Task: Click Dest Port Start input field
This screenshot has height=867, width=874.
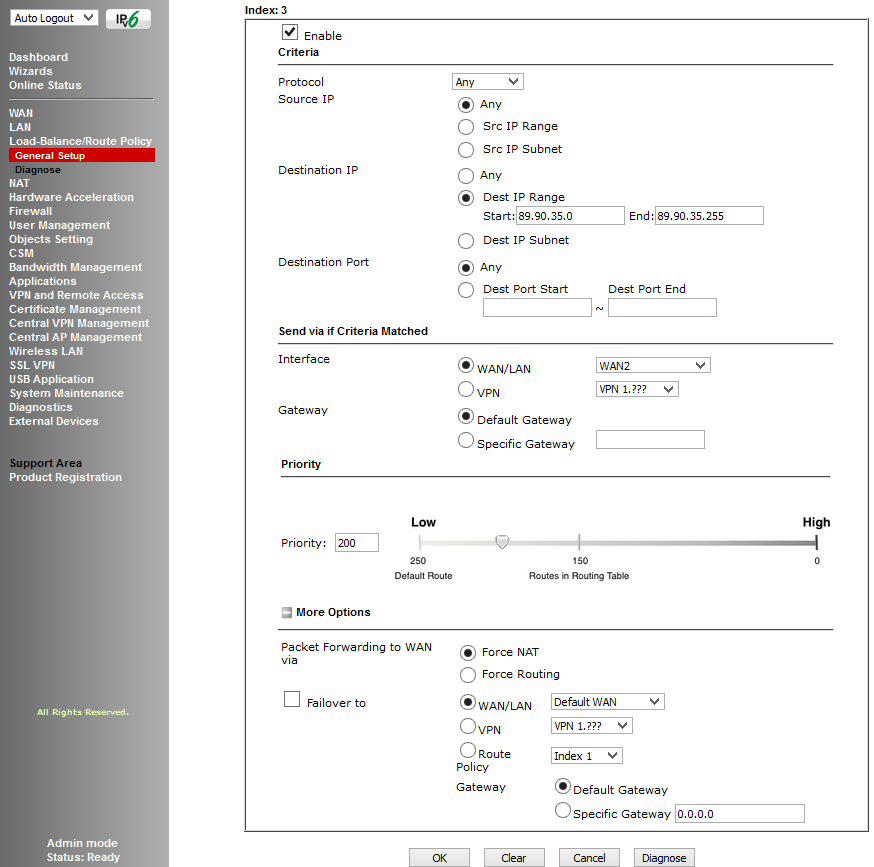Action: pos(537,308)
